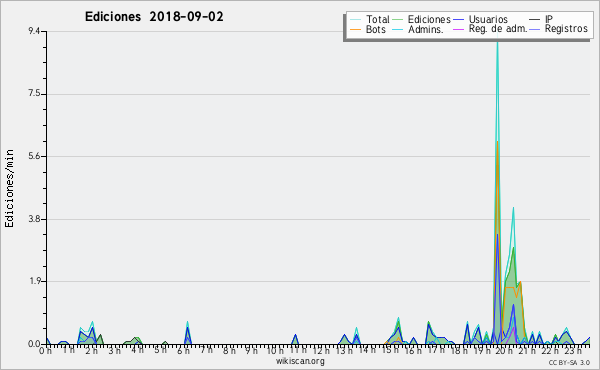Image resolution: width=600 pixels, height=370 pixels.
Task: Click the 5.6 y-axis value
Action: [x=34, y=156]
